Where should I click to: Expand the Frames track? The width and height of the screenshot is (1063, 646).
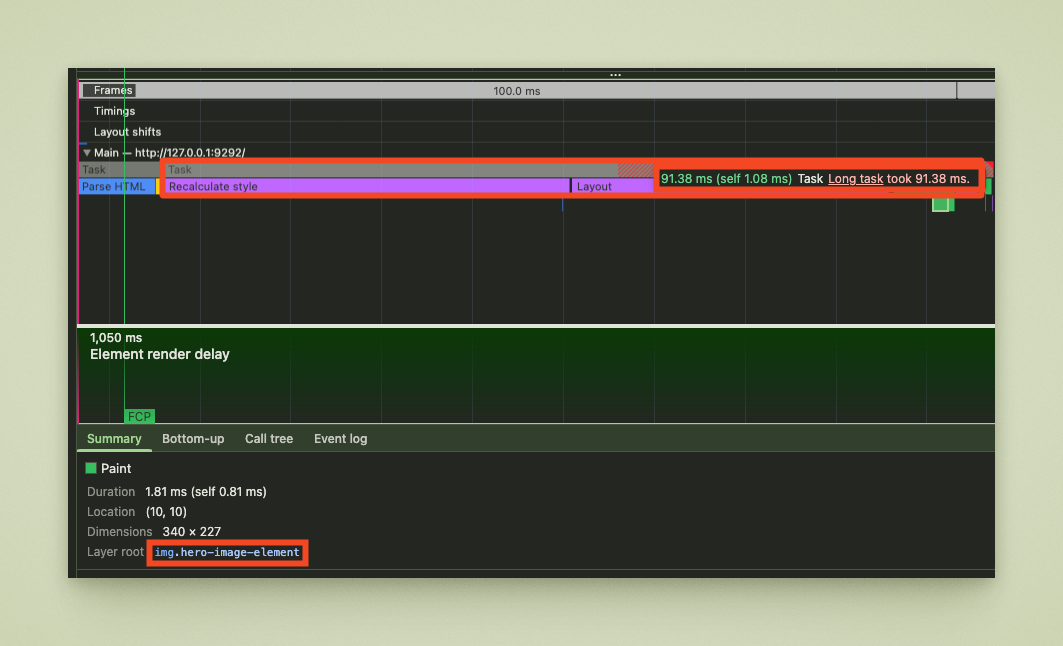pos(108,90)
